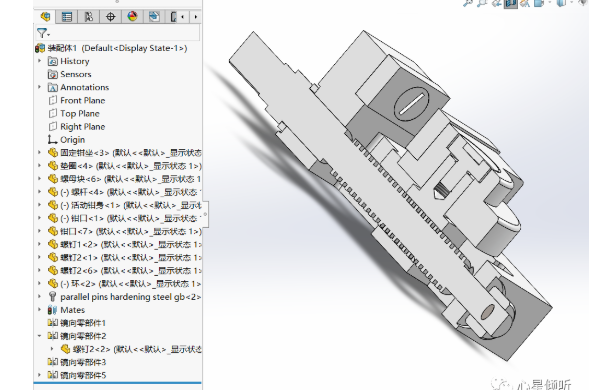Open the DimXpertManager crosshair tab
Screen dimensions: 613x390
click(111, 17)
